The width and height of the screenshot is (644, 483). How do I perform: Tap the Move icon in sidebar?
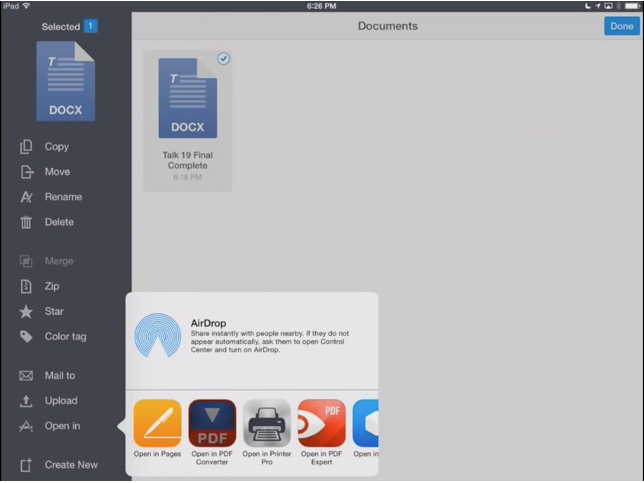[27, 172]
